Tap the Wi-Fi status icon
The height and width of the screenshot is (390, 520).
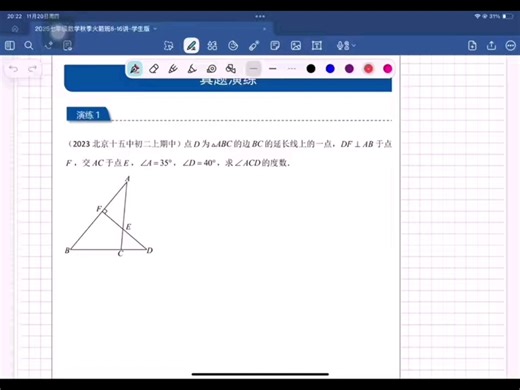tap(477, 16)
